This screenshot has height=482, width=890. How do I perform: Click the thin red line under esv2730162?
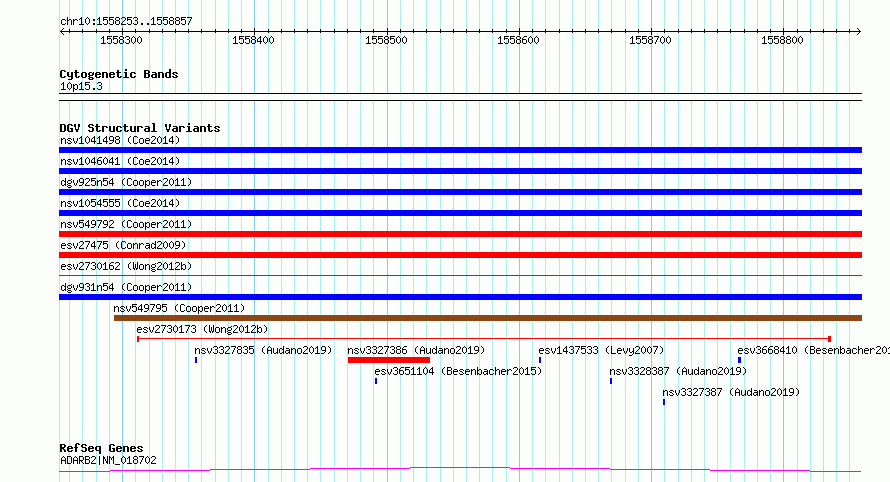(x=460, y=276)
